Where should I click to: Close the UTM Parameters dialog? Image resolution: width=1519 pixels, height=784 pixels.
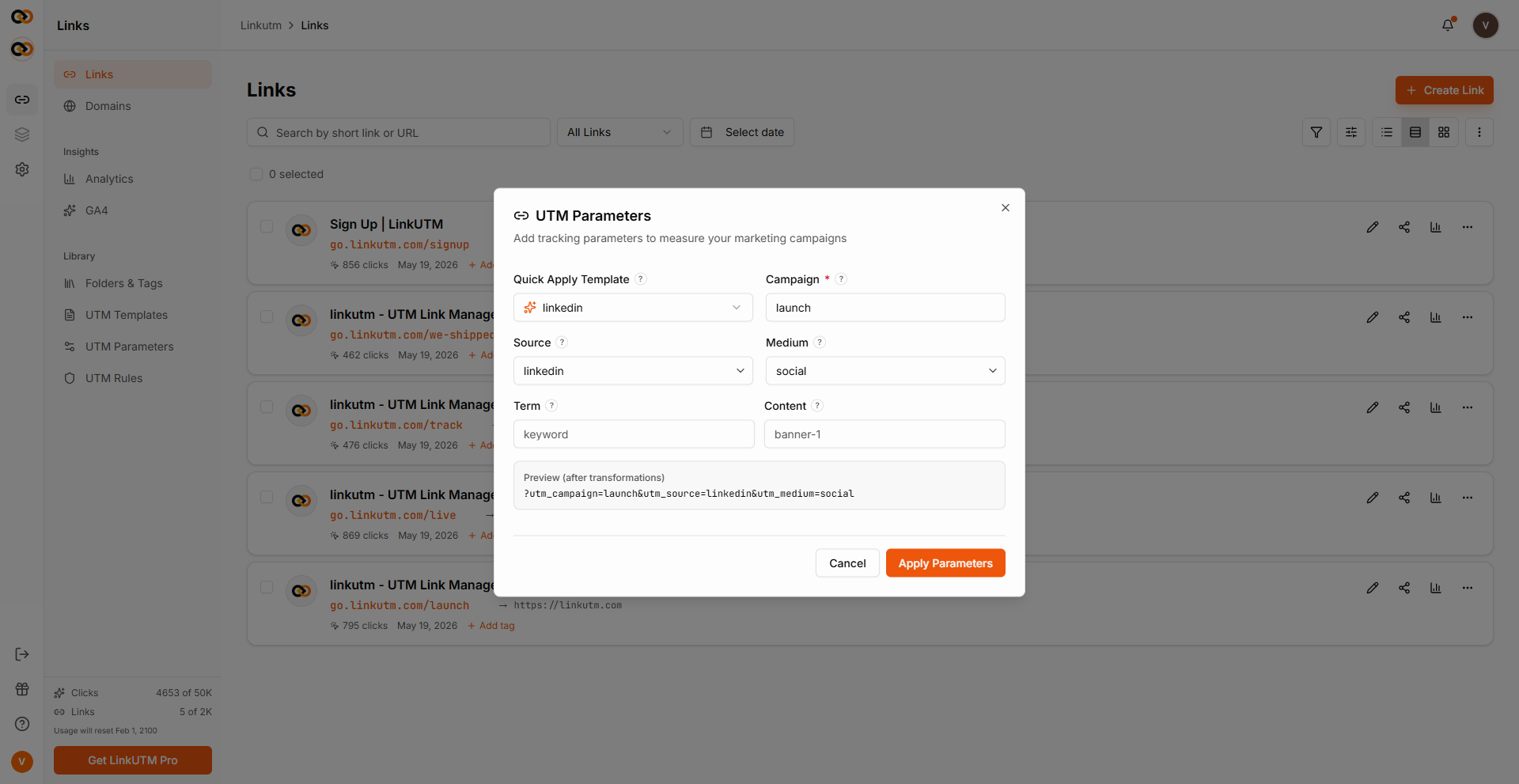click(x=1006, y=208)
